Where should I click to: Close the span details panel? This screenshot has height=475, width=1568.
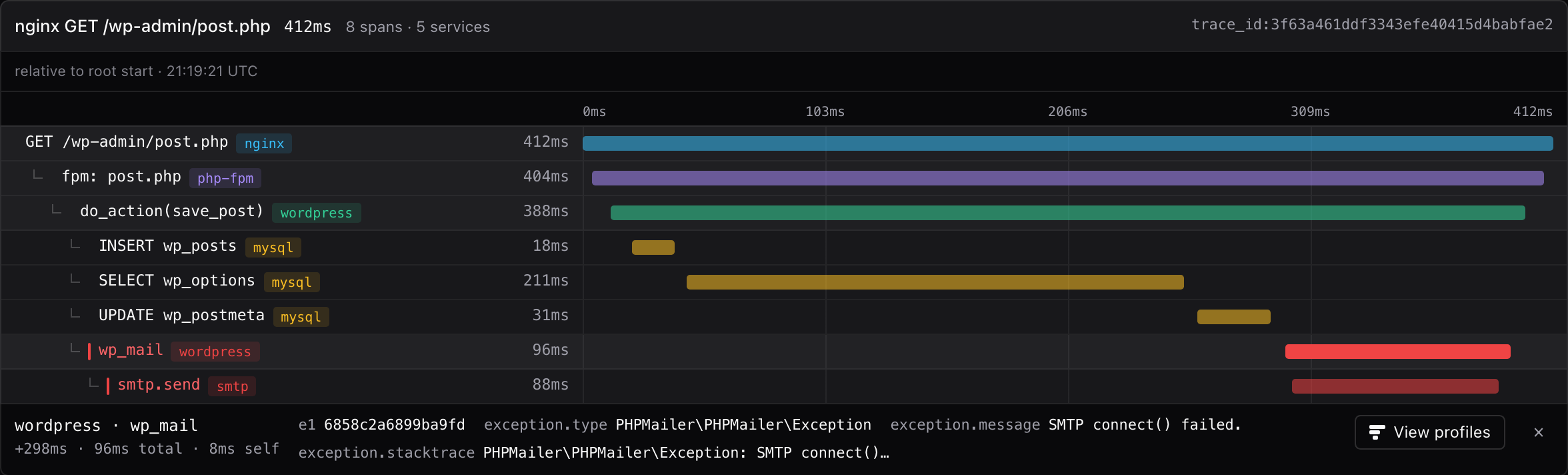click(1539, 432)
